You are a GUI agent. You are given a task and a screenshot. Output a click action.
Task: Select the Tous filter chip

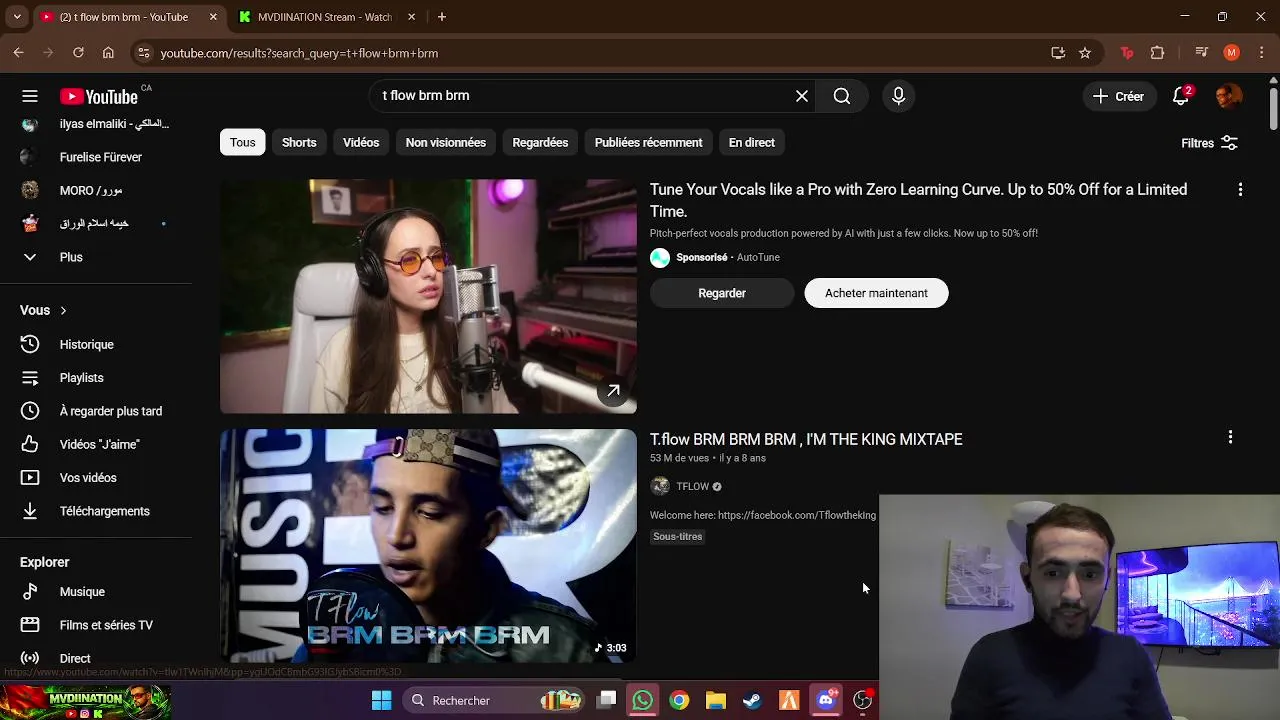pyautogui.click(x=243, y=142)
